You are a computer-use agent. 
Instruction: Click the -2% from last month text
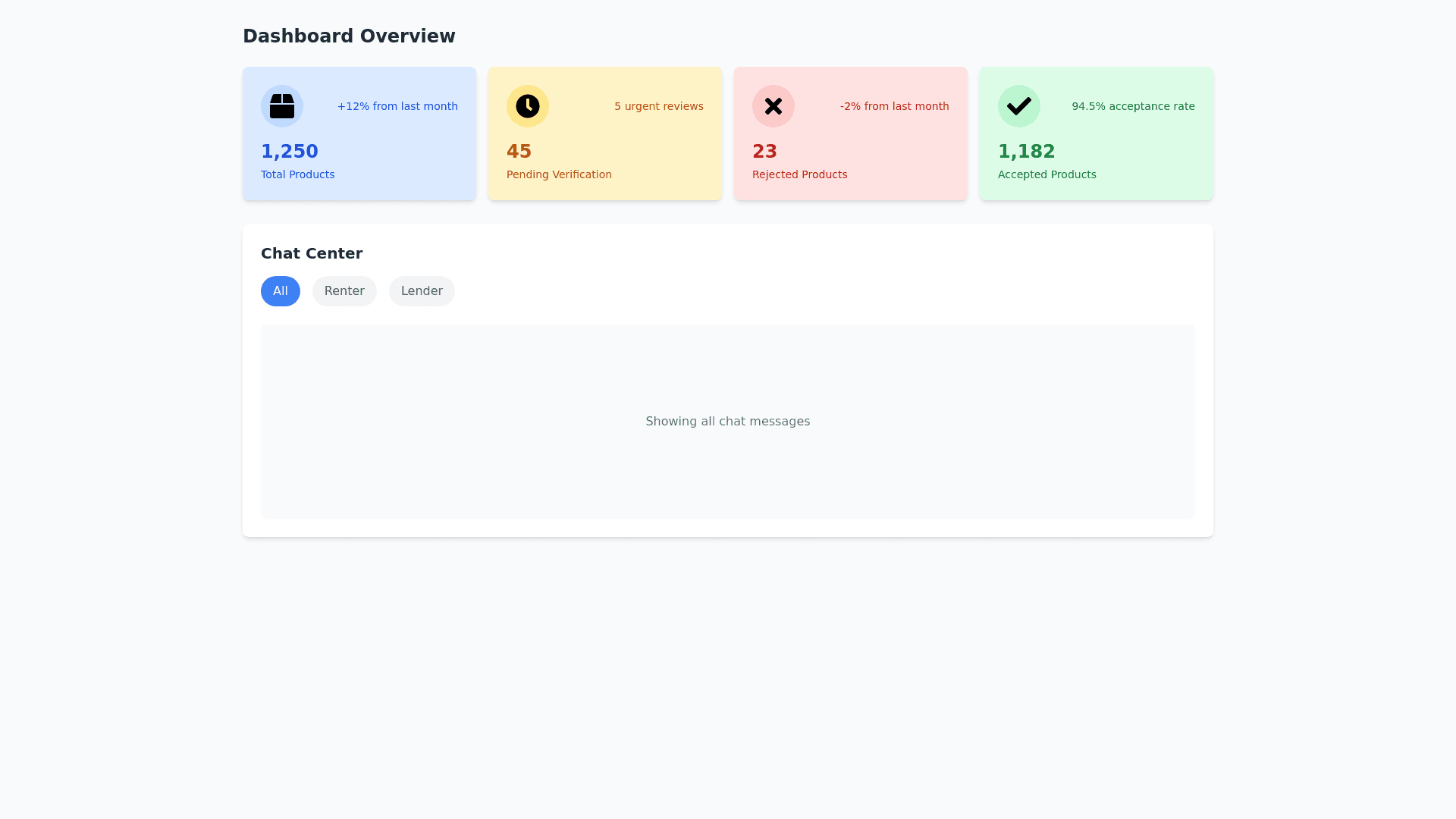[x=894, y=106]
